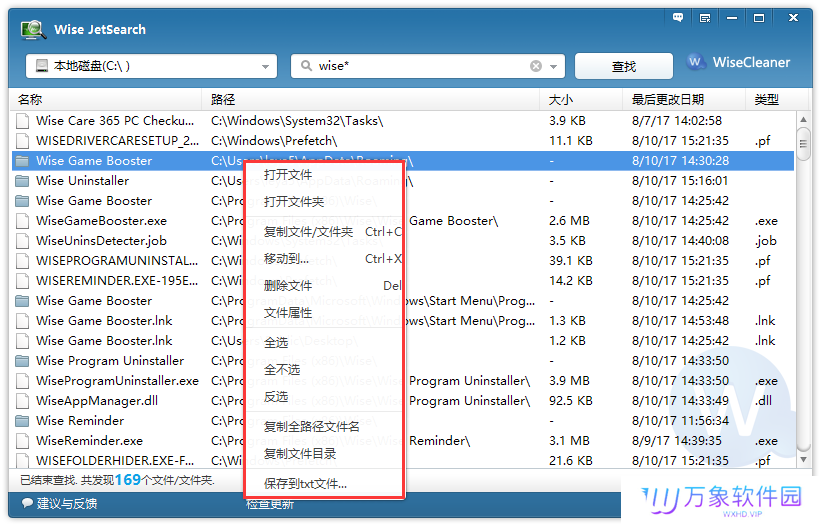The width and height of the screenshot is (821, 526).
Task: Click file icon of WiseAppManager.dll
Action: pyautogui.click(x=22, y=401)
